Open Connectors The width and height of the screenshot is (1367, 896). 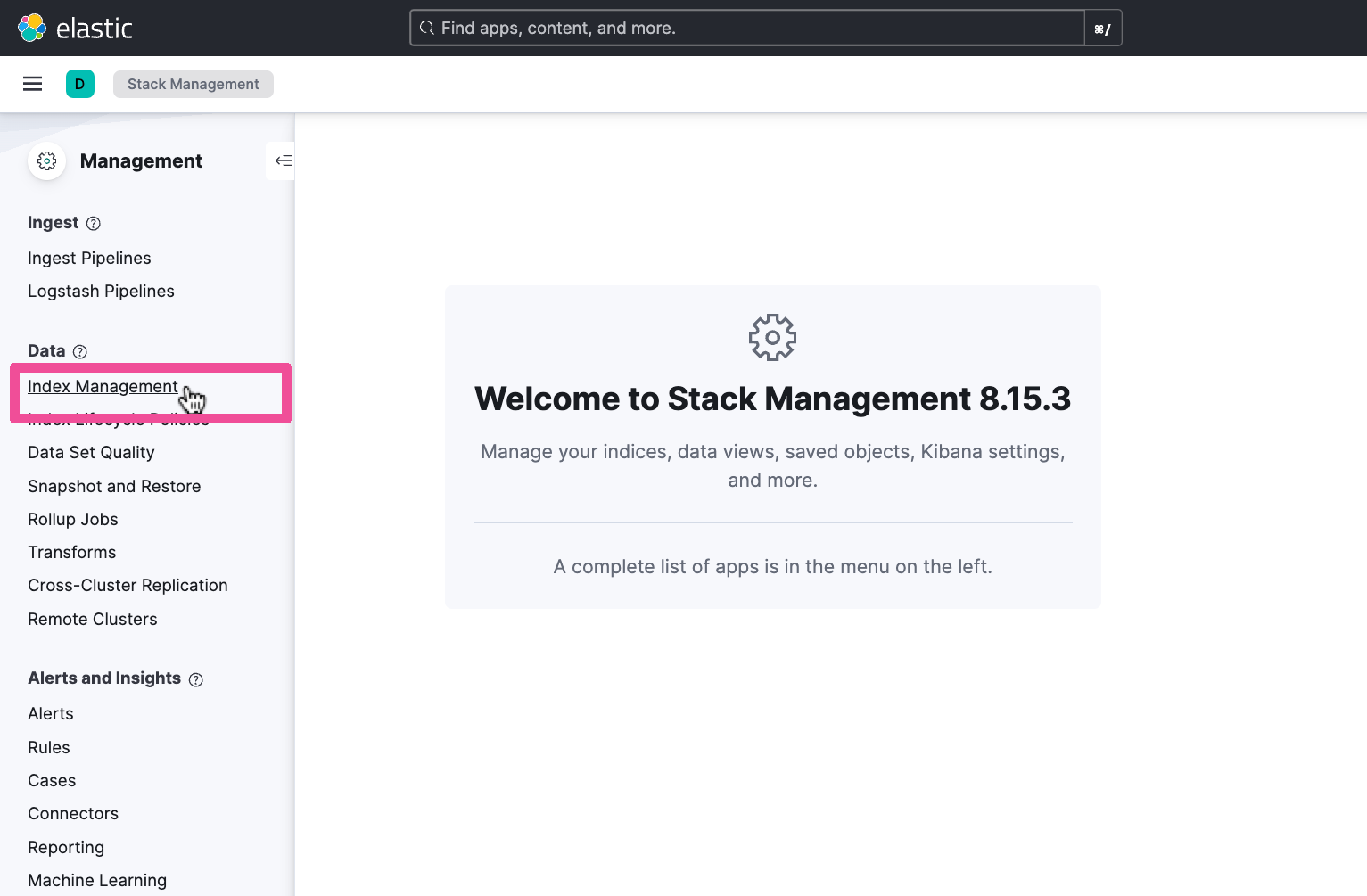tap(73, 813)
